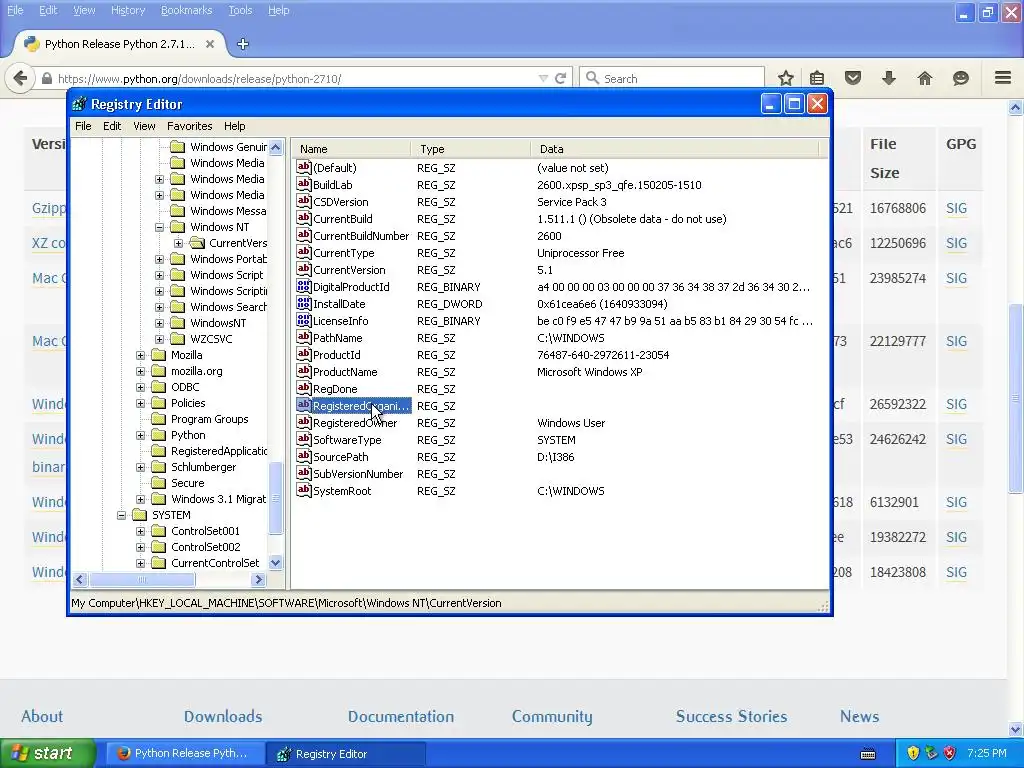Expand the Schlumberger registry key
Image resolution: width=1024 pixels, height=768 pixels.
tap(140, 467)
